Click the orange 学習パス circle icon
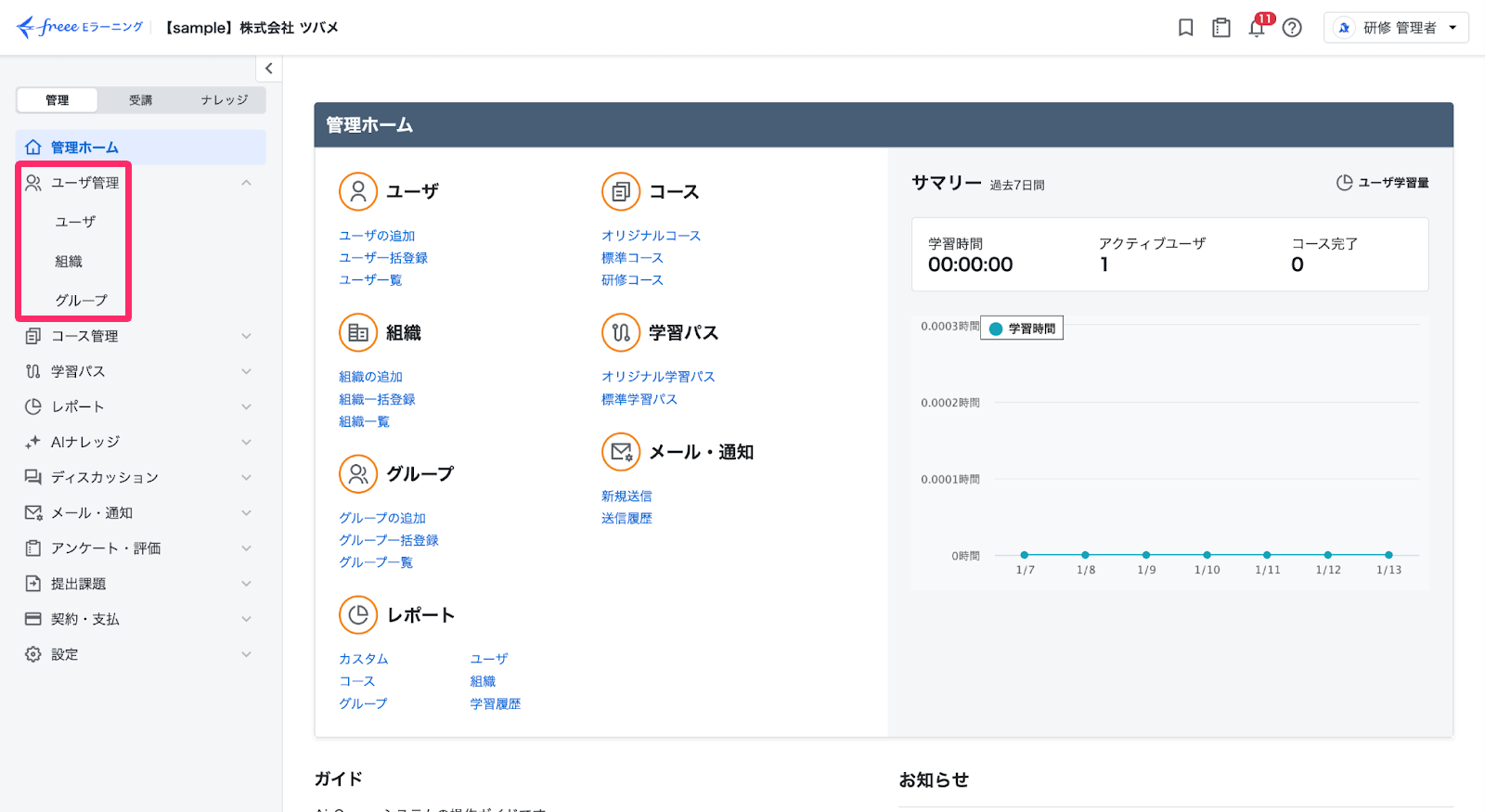This screenshot has width=1485, height=812. pyautogui.click(x=621, y=332)
